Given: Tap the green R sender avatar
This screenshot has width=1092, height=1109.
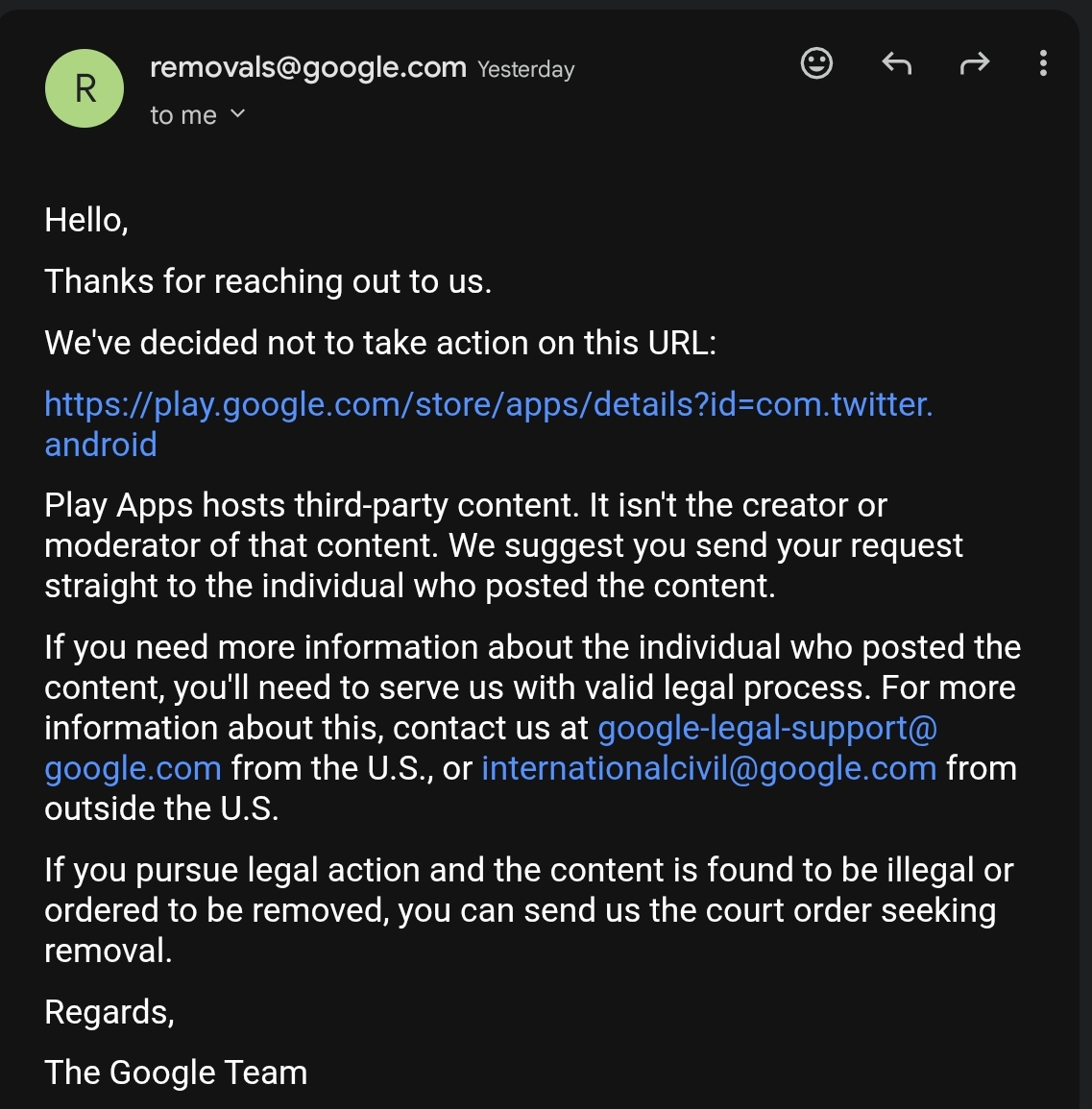Looking at the screenshot, I should point(85,88).
